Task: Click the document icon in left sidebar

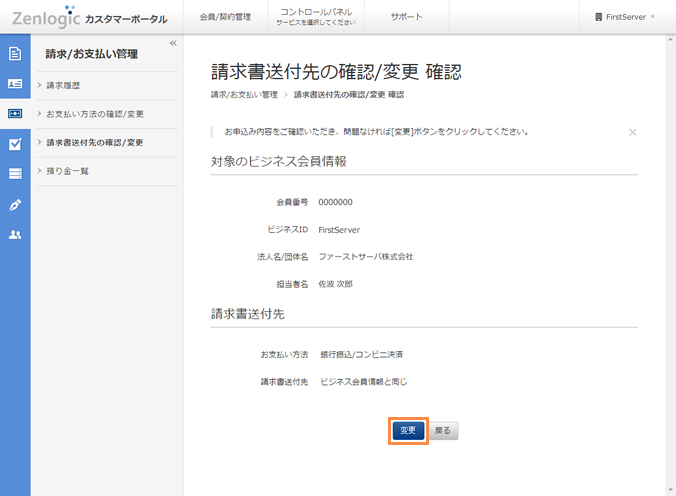Action: (15, 54)
